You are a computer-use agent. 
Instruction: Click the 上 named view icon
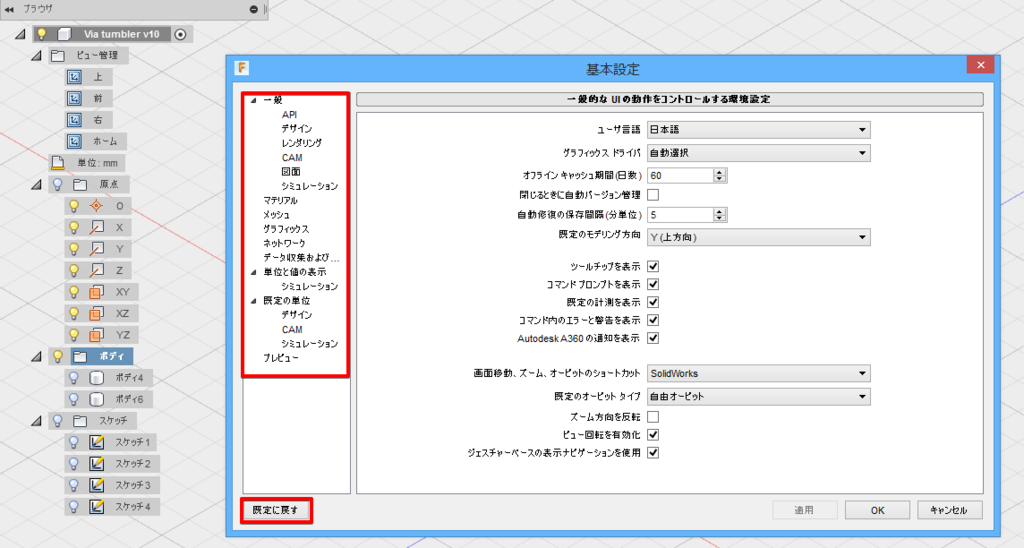point(74,77)
